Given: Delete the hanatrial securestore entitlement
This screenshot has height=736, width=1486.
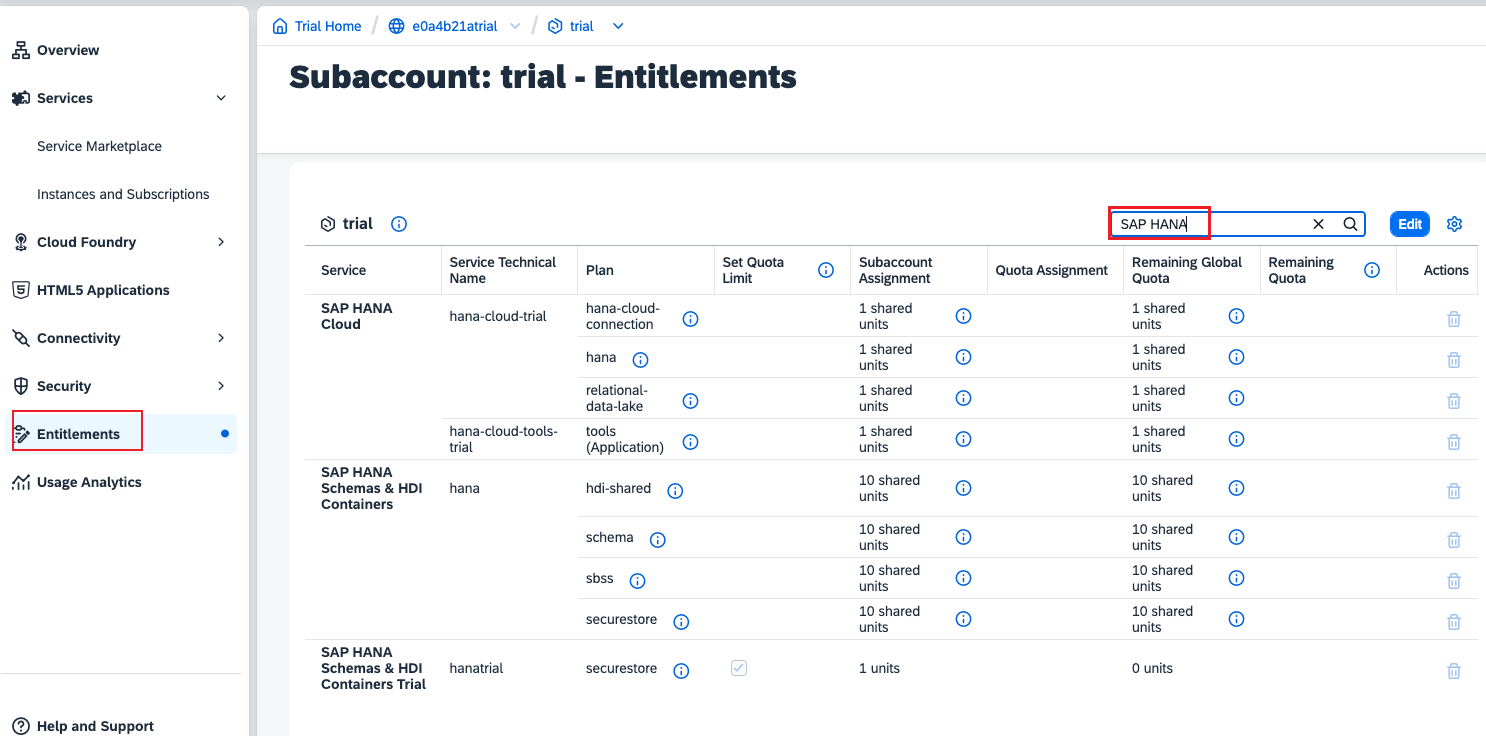Looking at the screenshot, I should [x=1454, y=671].
